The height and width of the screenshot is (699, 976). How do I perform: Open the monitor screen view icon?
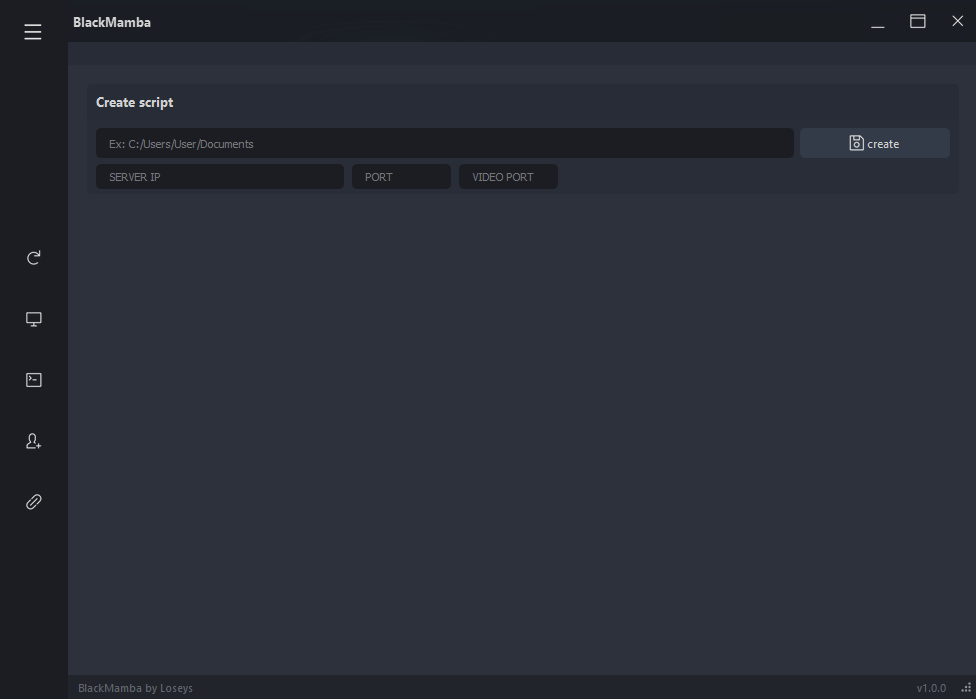click(34, 319)
